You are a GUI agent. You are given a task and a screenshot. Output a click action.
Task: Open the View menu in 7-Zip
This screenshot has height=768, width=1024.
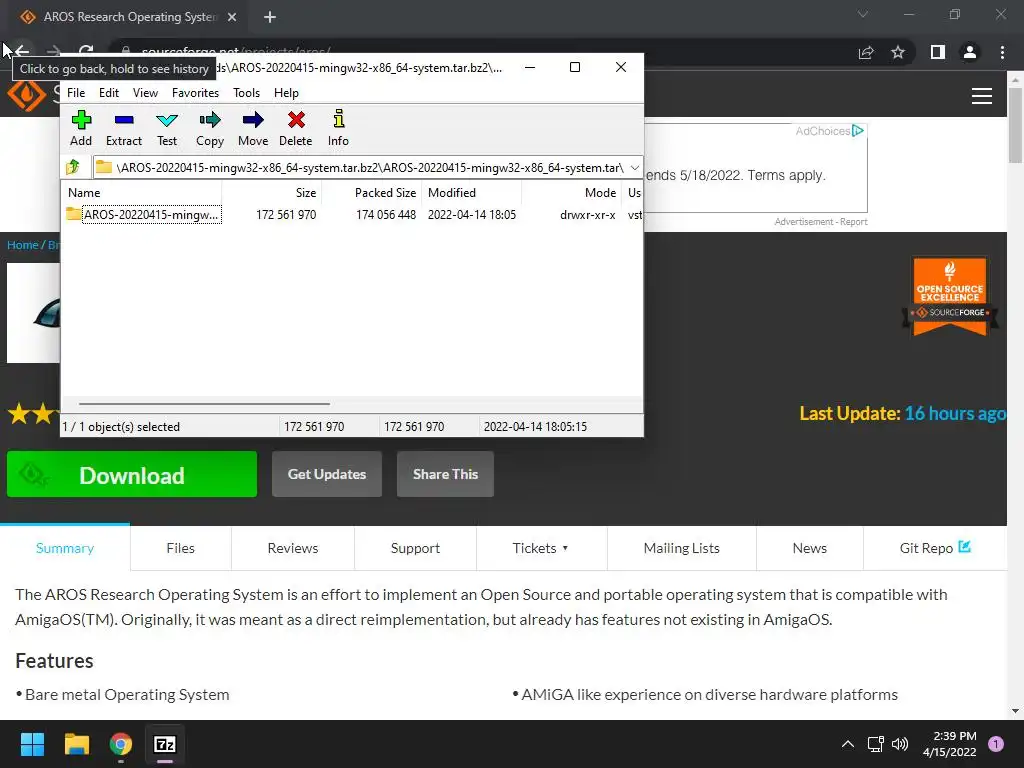coord(145,93)
